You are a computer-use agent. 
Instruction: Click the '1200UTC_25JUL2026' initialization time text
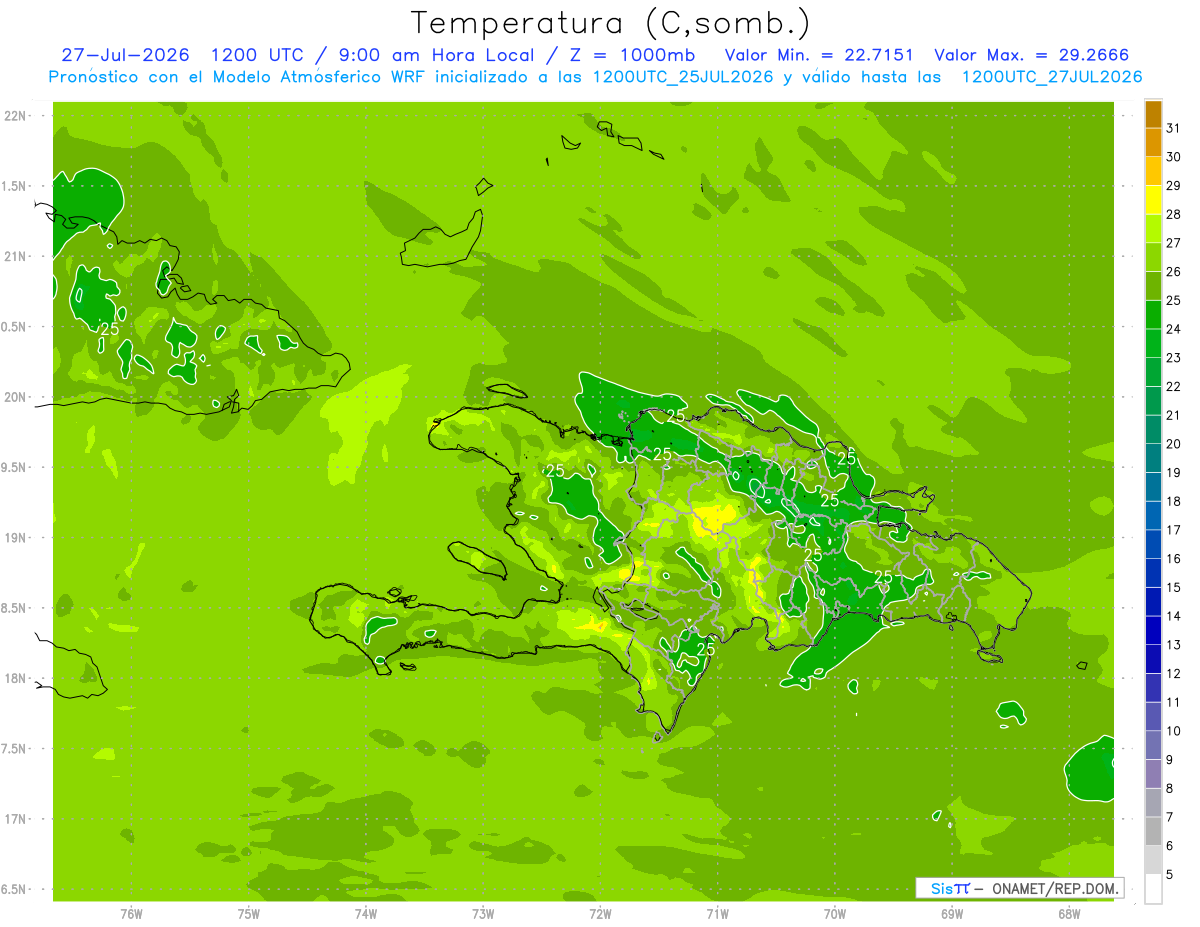coord(683,77)
